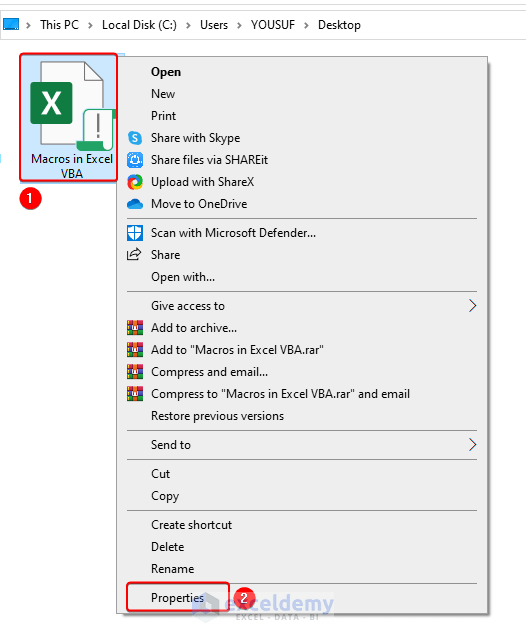
Task: Click the ShareX icon in context menu
Action: pyautogui.click(x=135, y=182)
